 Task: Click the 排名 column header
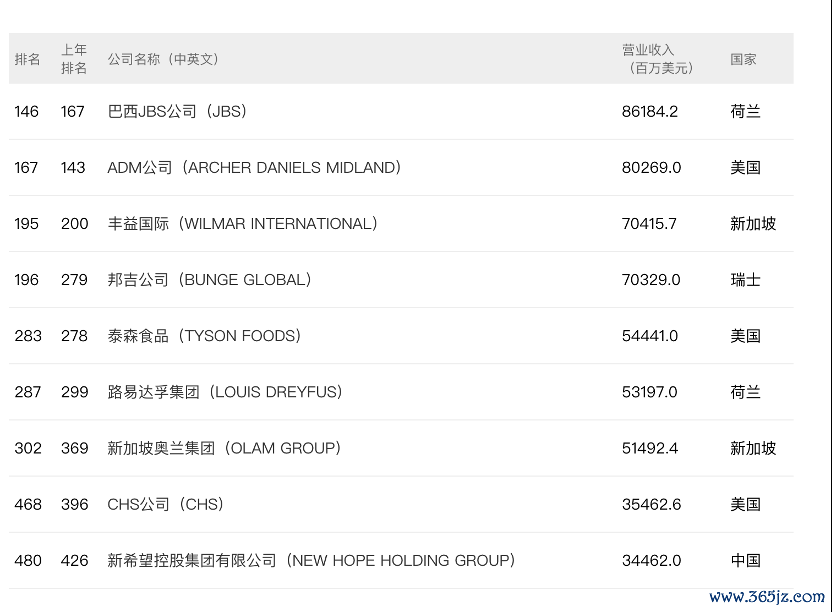27,59
